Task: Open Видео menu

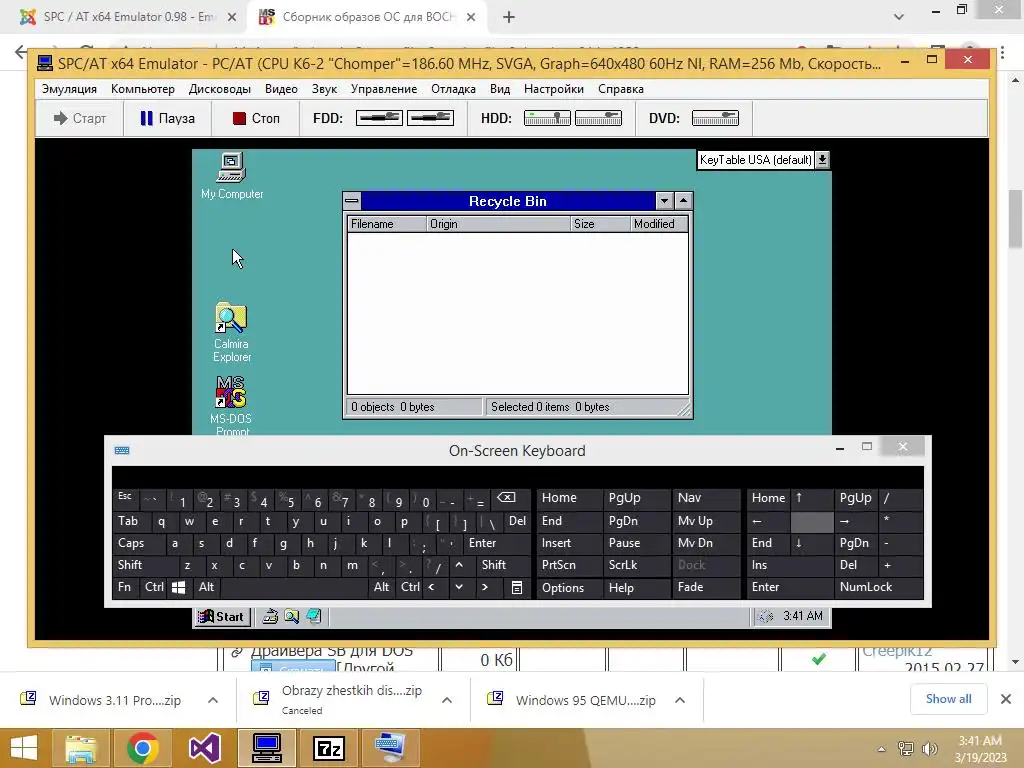Action: (x=281, y=89)
